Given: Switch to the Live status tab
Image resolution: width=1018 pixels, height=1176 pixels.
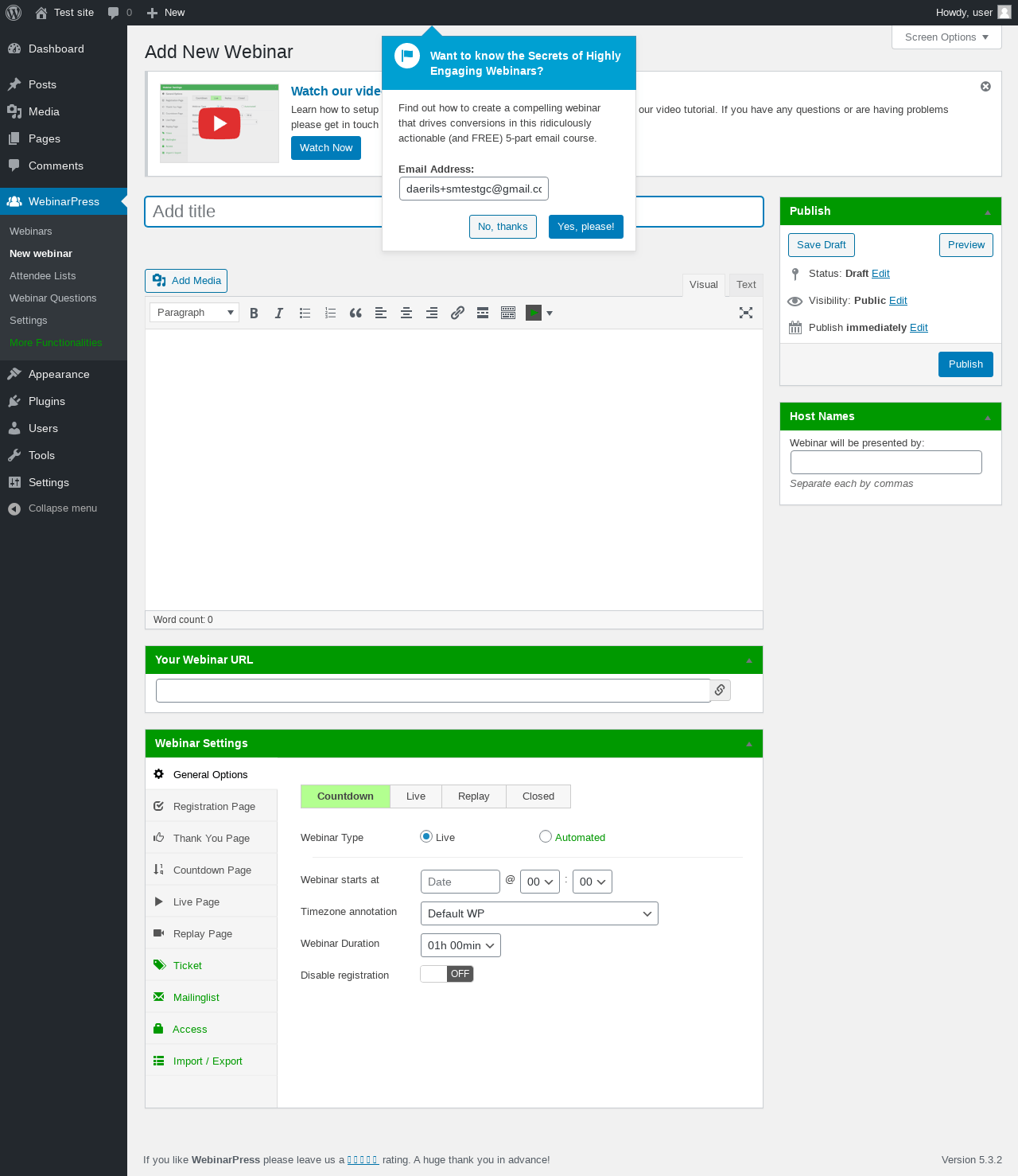Looking at the screenshot, I should pos(416,796).
